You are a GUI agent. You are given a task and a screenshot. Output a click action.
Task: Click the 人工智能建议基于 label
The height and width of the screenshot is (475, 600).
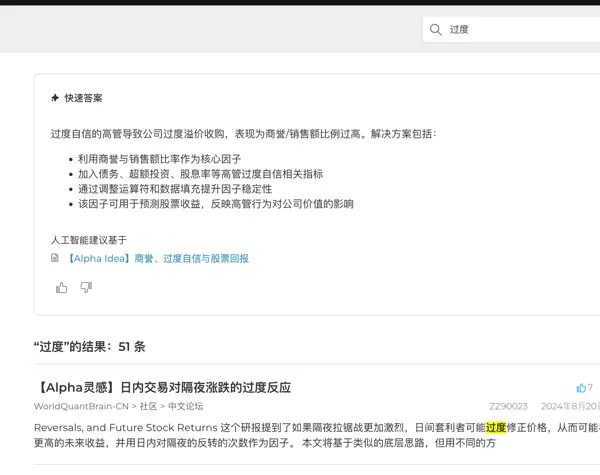(89, 240)
